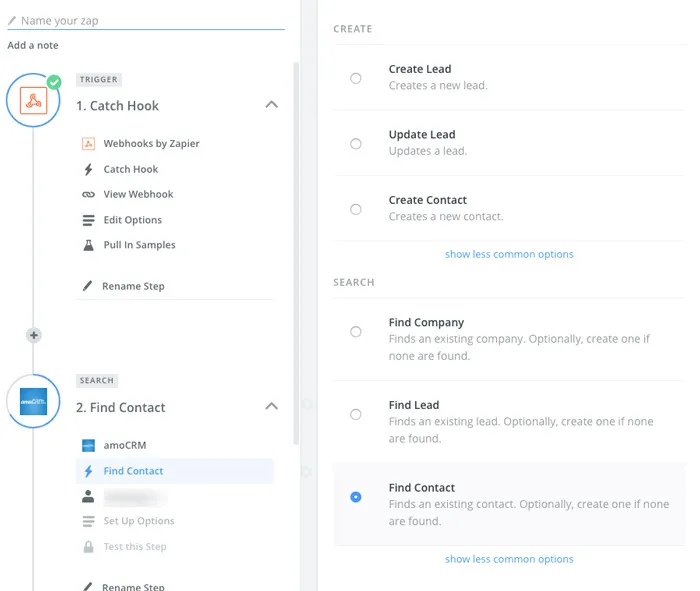The width and height of the screenshot is (700, 591).
Task: Collapse the Find Contact step chevron
Action: pos(271,406)
